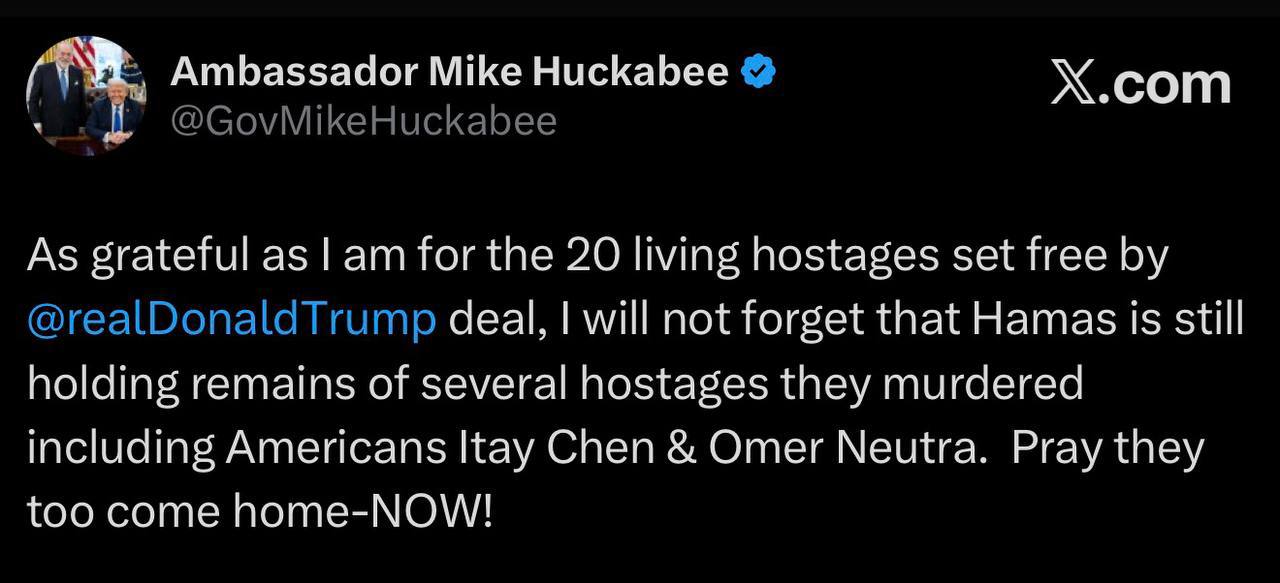Click the blue verified checkmark badge

coord(757,72)
